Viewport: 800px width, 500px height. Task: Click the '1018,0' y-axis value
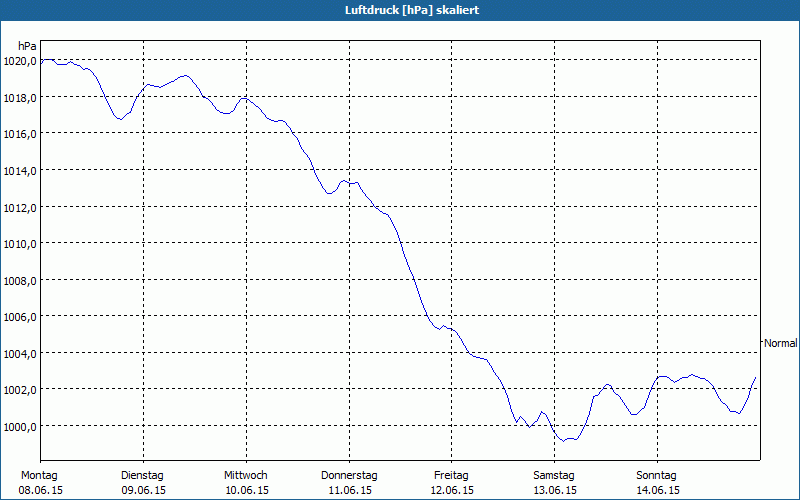pyautogui.click(x=20, y=98)
